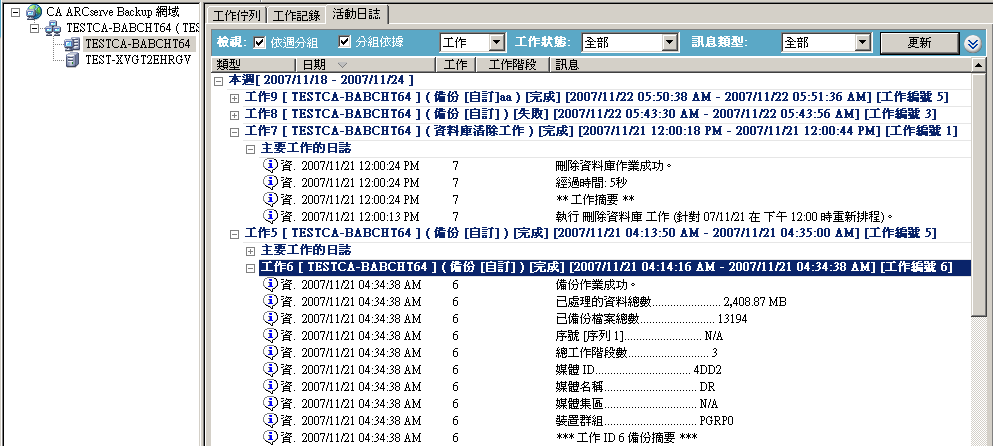The height and width of the screenshot is (446, 993).
Task: Click the 更新 refresh button
Action: tap(919, 43)
